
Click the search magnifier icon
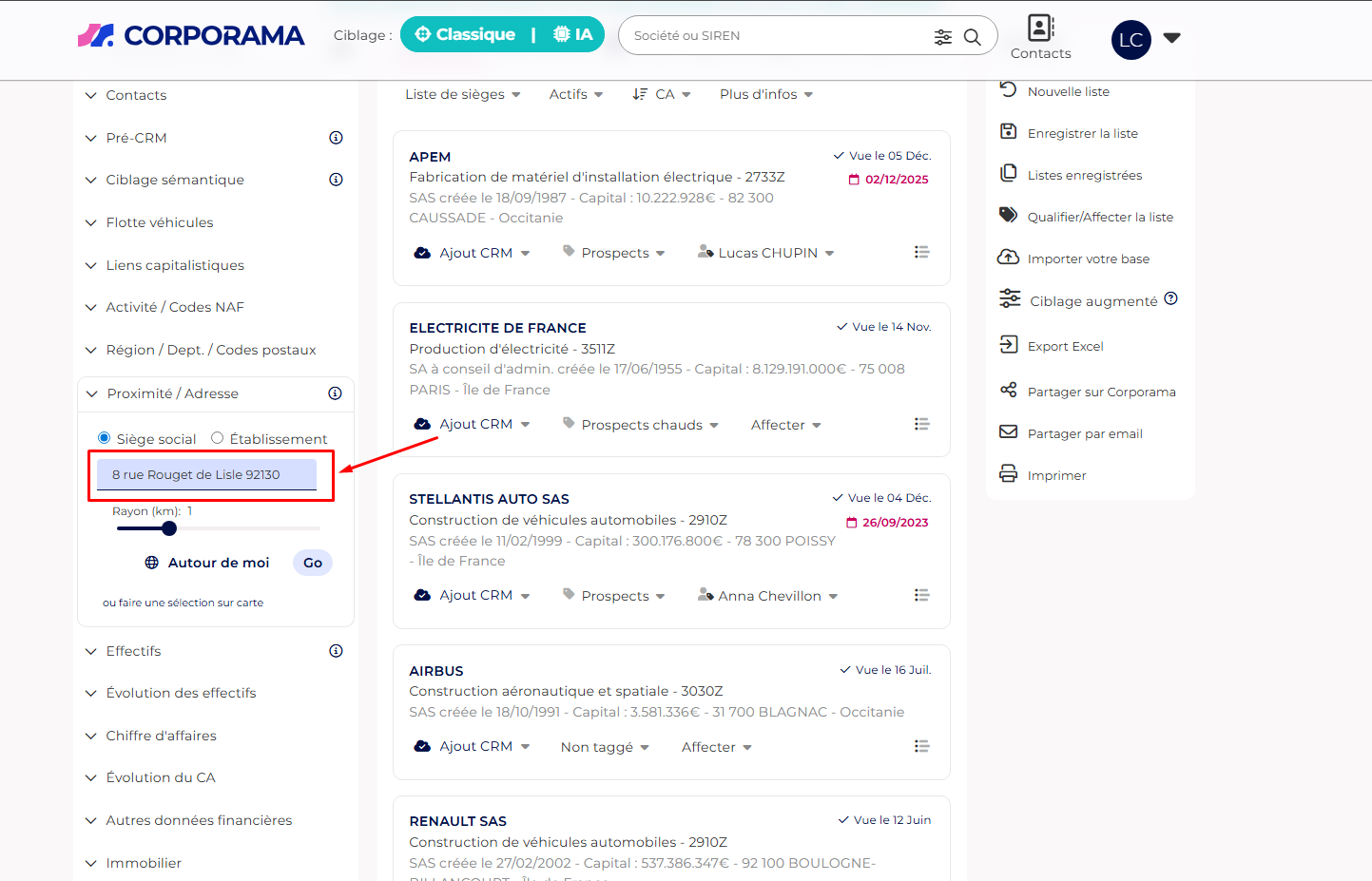click(972, 37)
